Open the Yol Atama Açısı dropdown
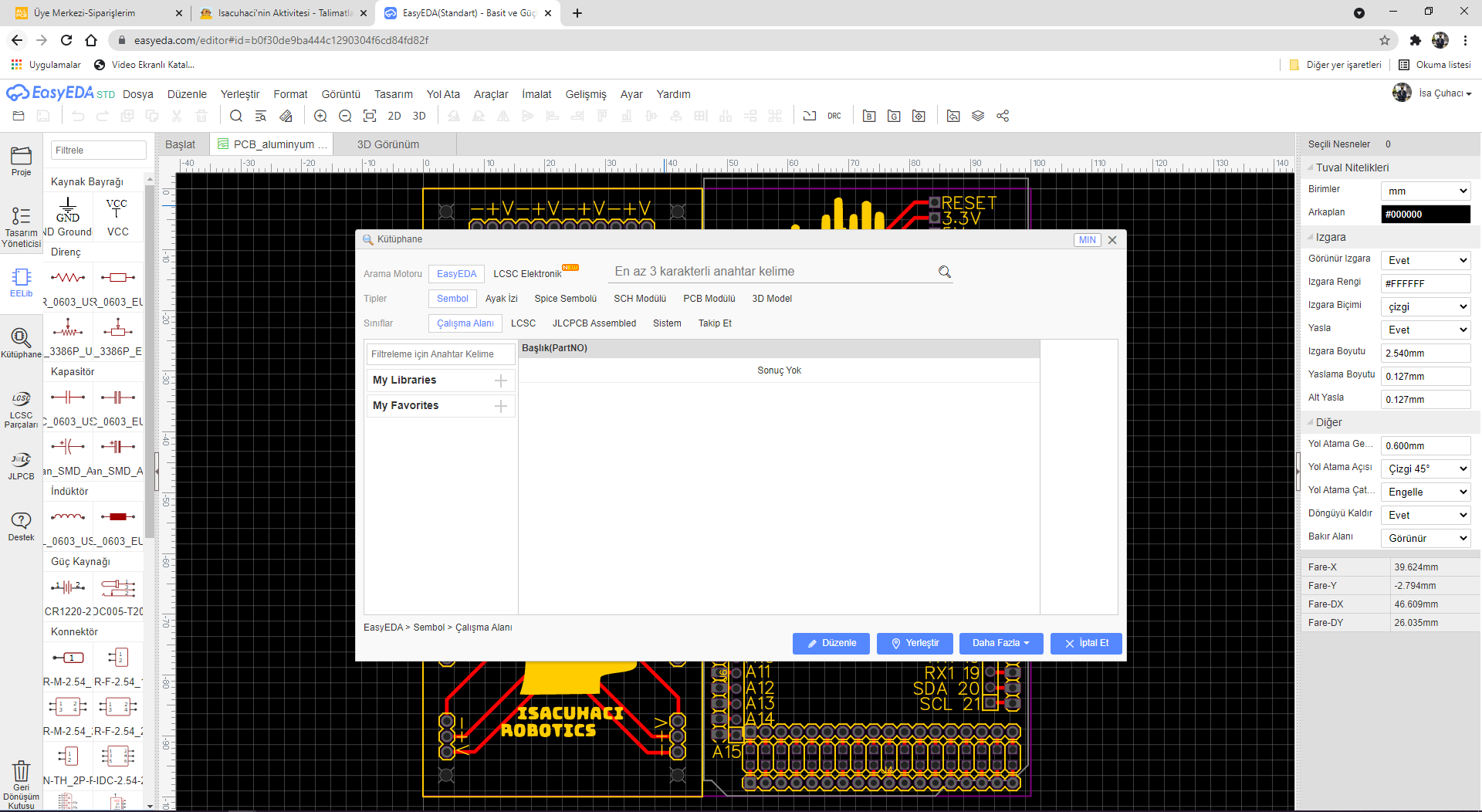1482x812 pixels. coord(1425,468)
